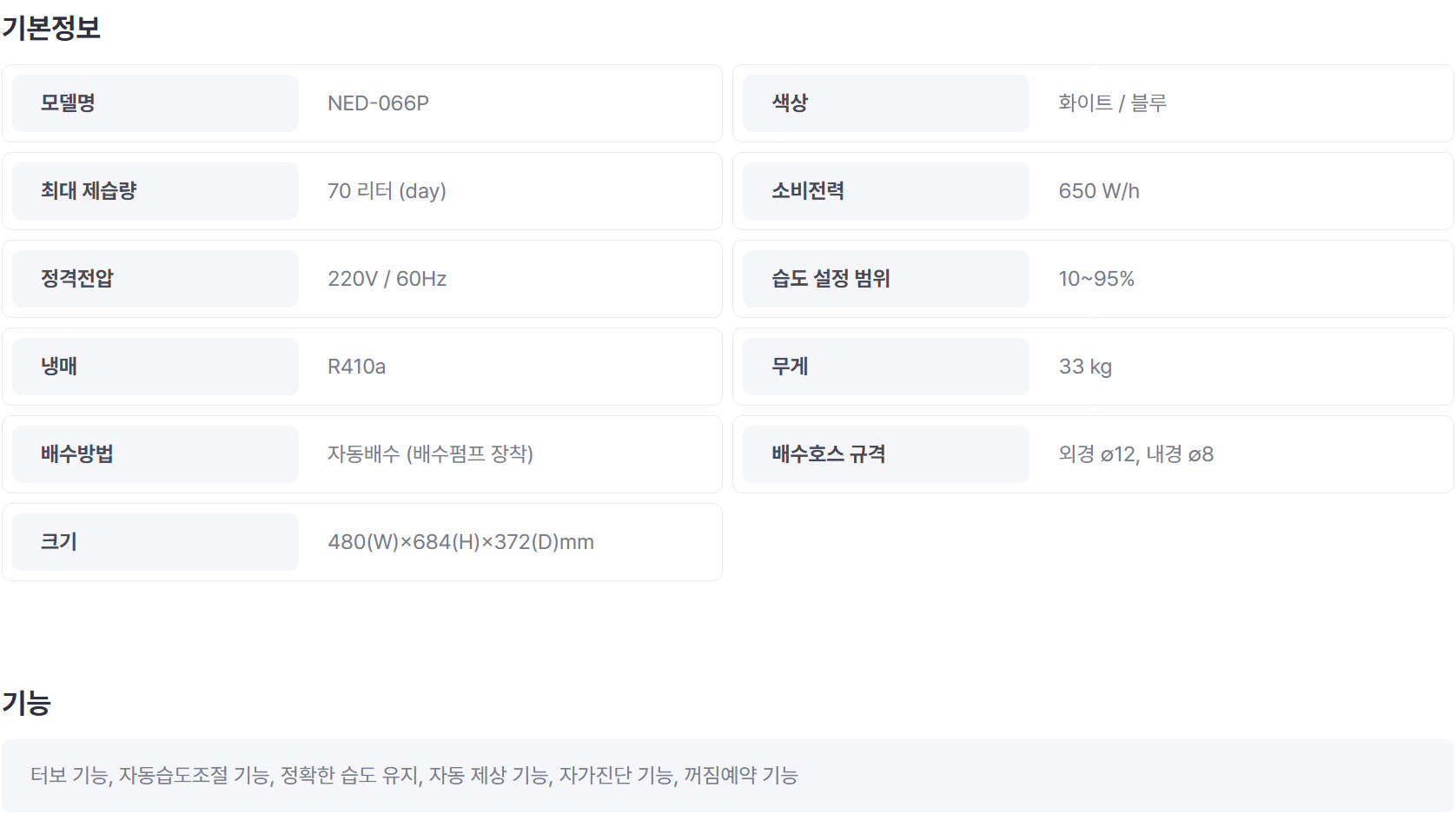Select the 220V / 60Hz value

click(x=387, y=279)
